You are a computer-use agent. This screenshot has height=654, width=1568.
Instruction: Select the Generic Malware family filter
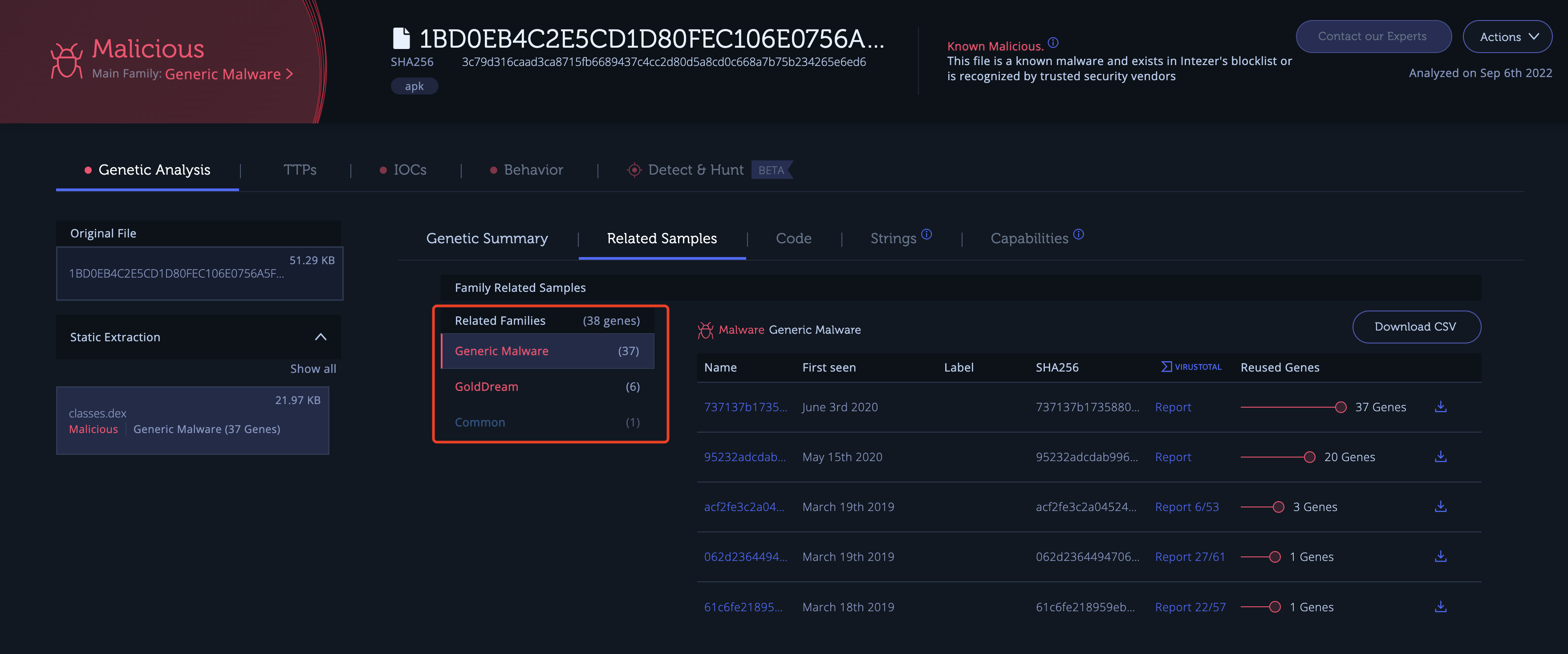502,351
